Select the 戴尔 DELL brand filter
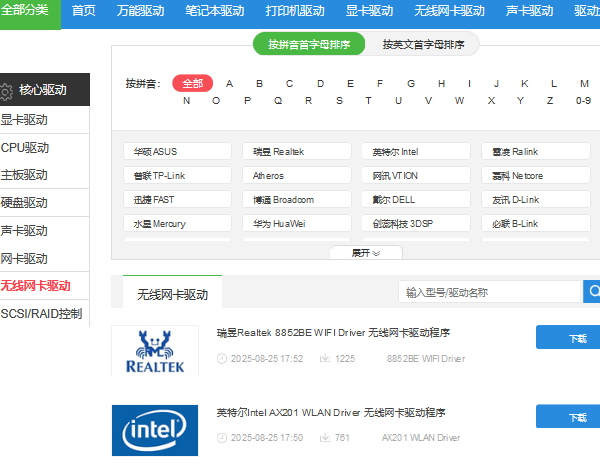This screenshot has width=600, height=464. (420, 200)
